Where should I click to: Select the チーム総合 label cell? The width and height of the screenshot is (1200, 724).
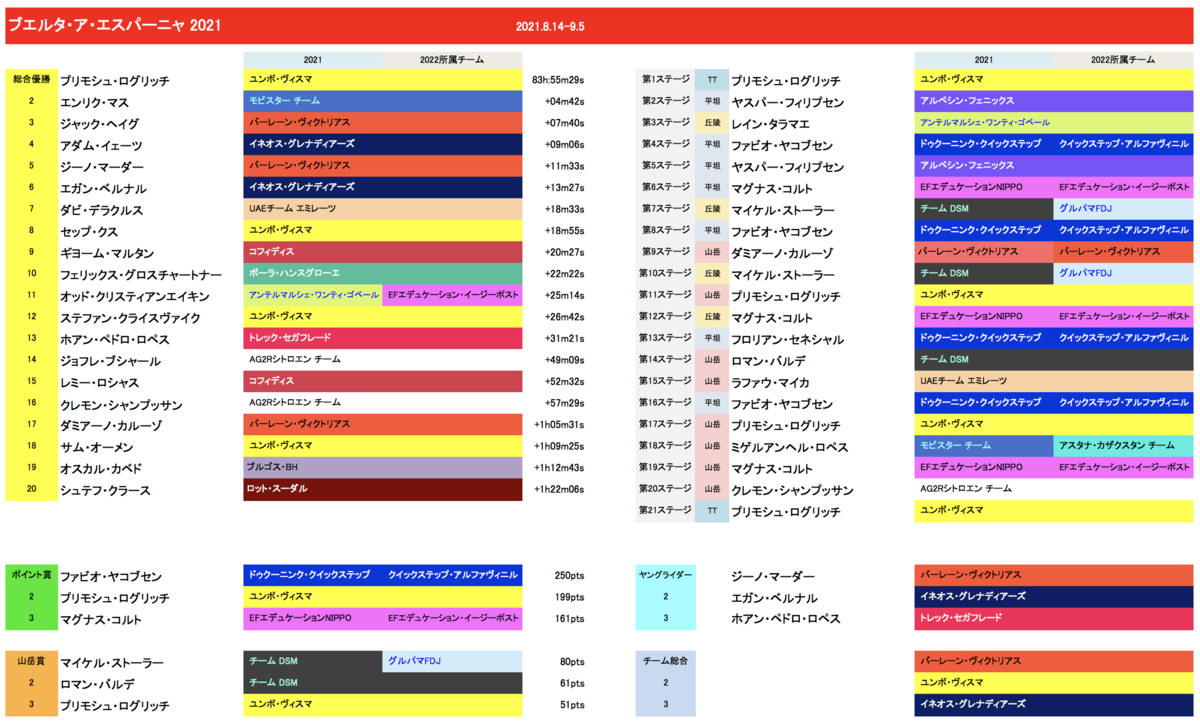click(665, 662)
